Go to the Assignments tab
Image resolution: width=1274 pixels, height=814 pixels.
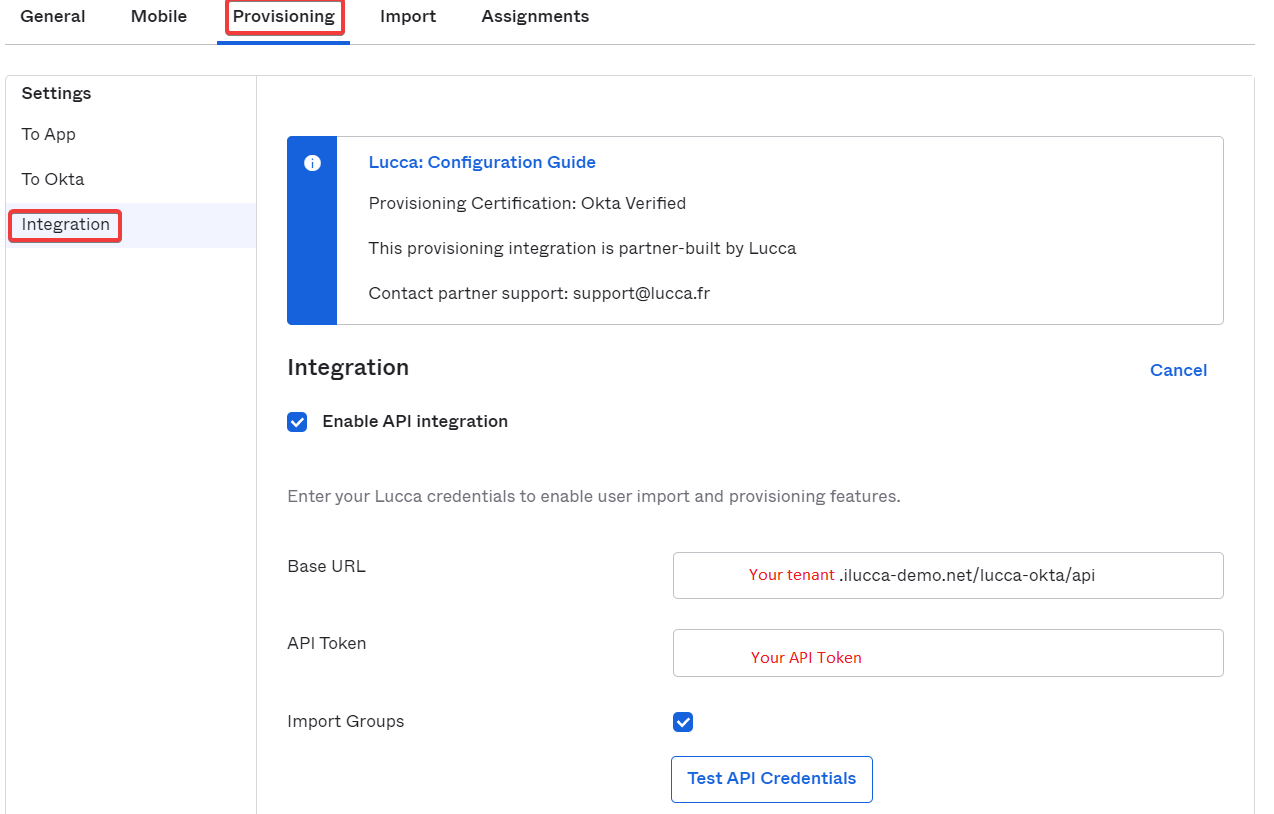535,17
